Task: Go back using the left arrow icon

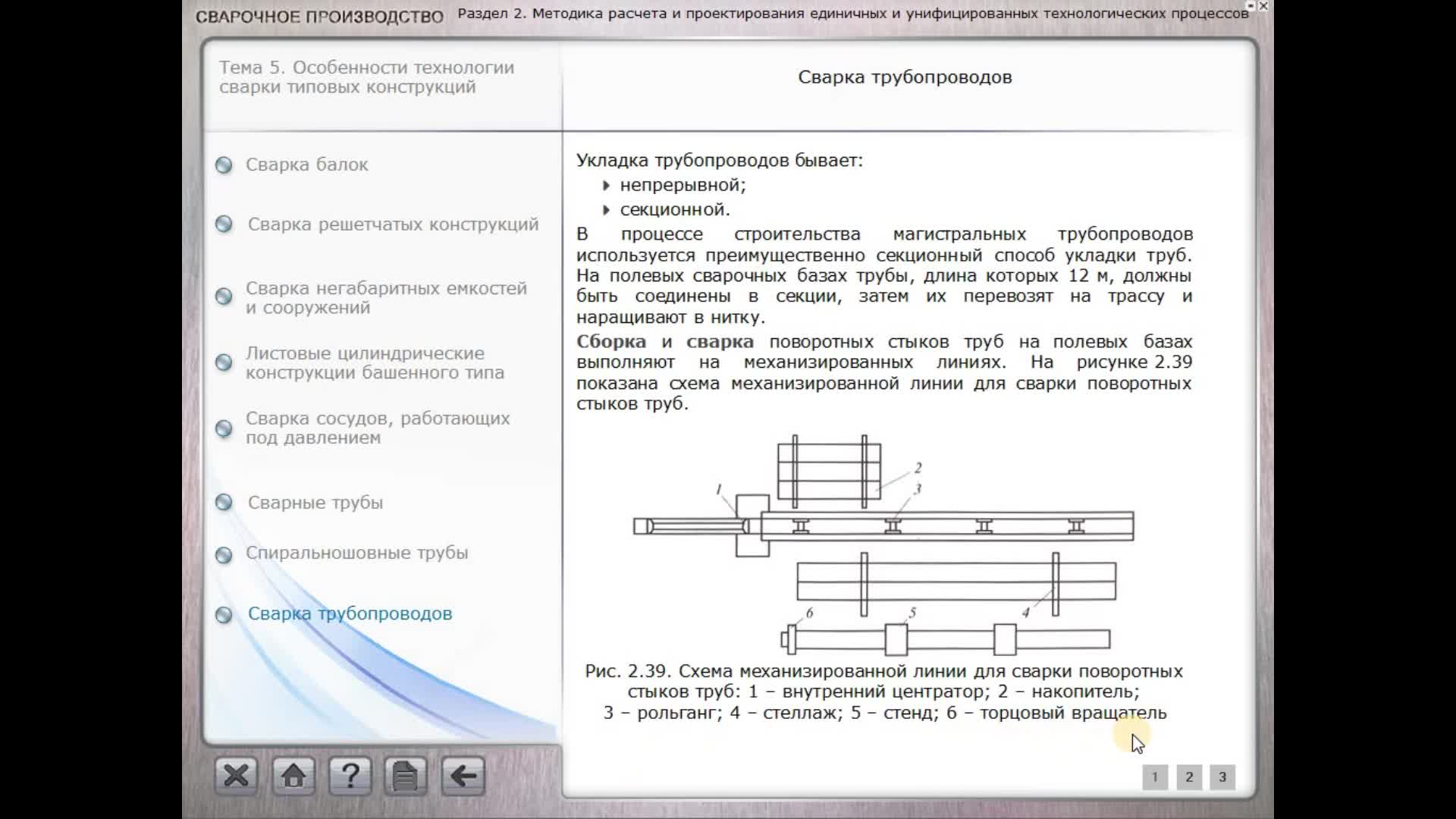Action: tap(463, 776)
